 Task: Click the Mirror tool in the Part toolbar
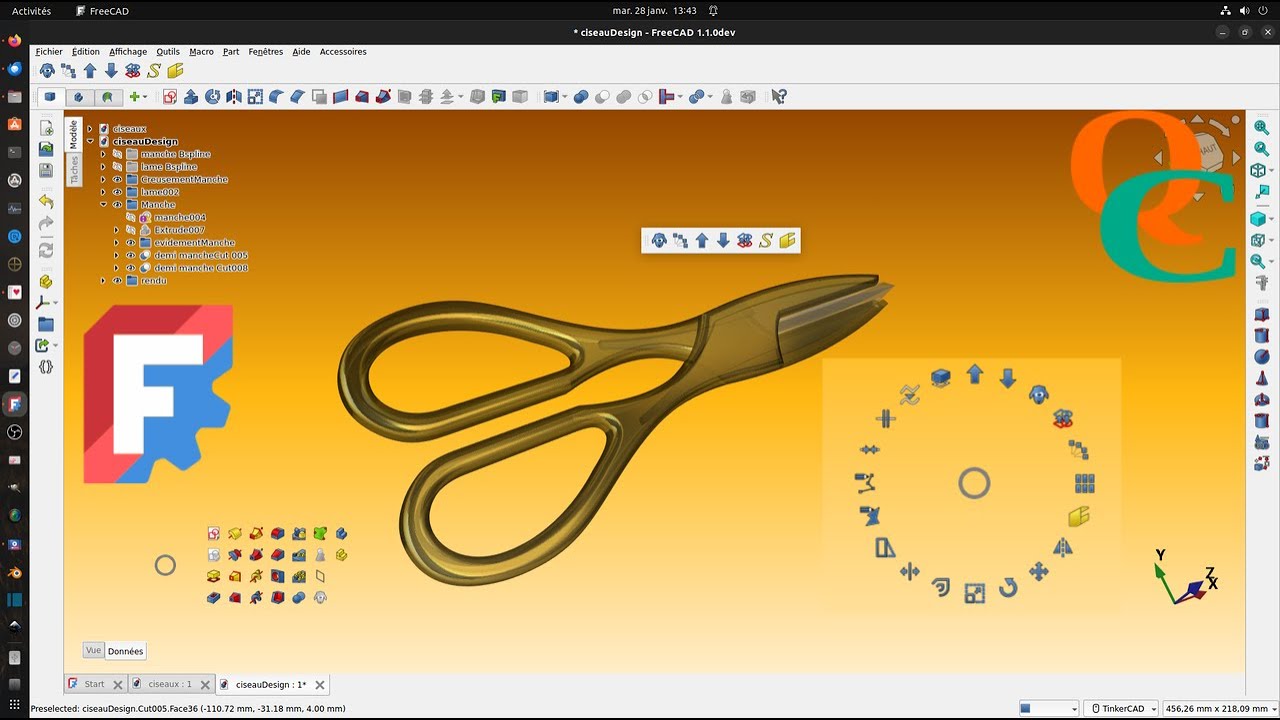click(x=234, y=97)
